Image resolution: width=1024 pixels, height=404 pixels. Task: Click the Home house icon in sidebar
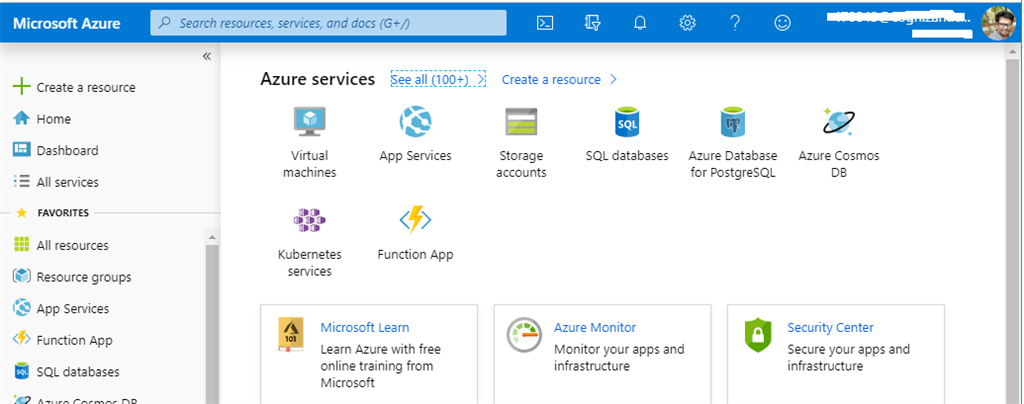[x=22, y=118]
